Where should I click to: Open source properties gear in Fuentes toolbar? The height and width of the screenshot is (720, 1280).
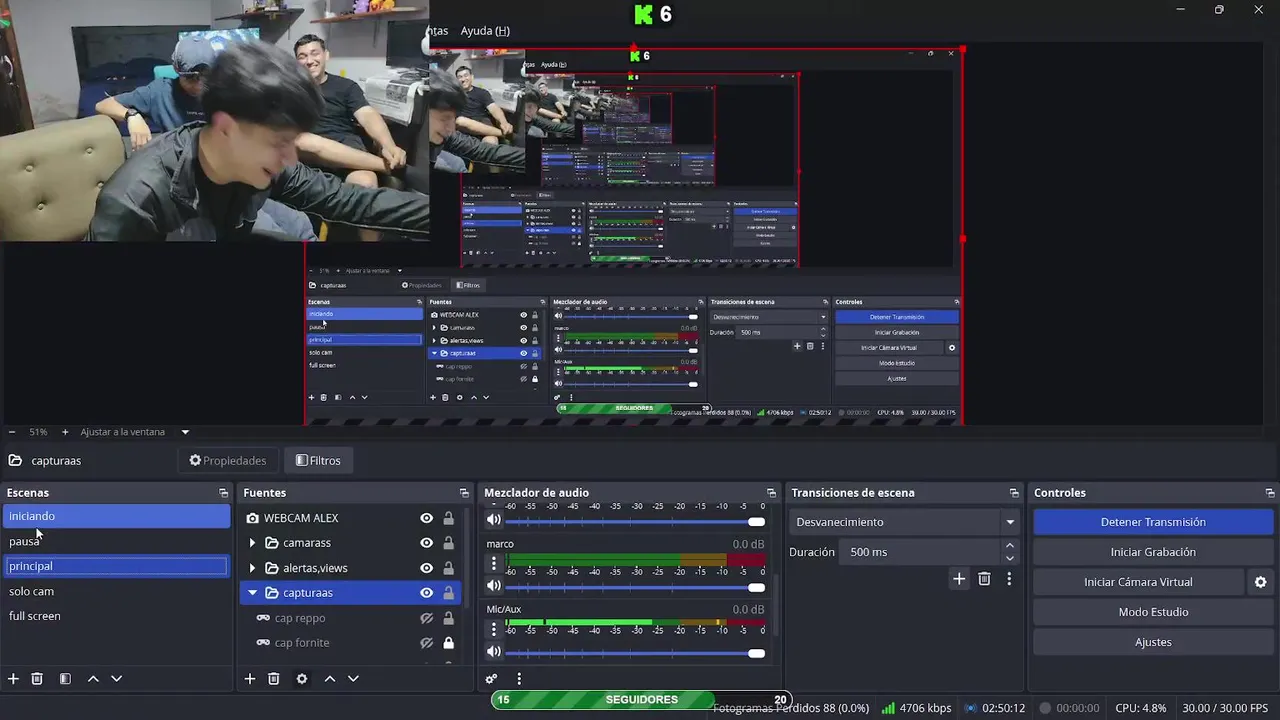point(302,678)
